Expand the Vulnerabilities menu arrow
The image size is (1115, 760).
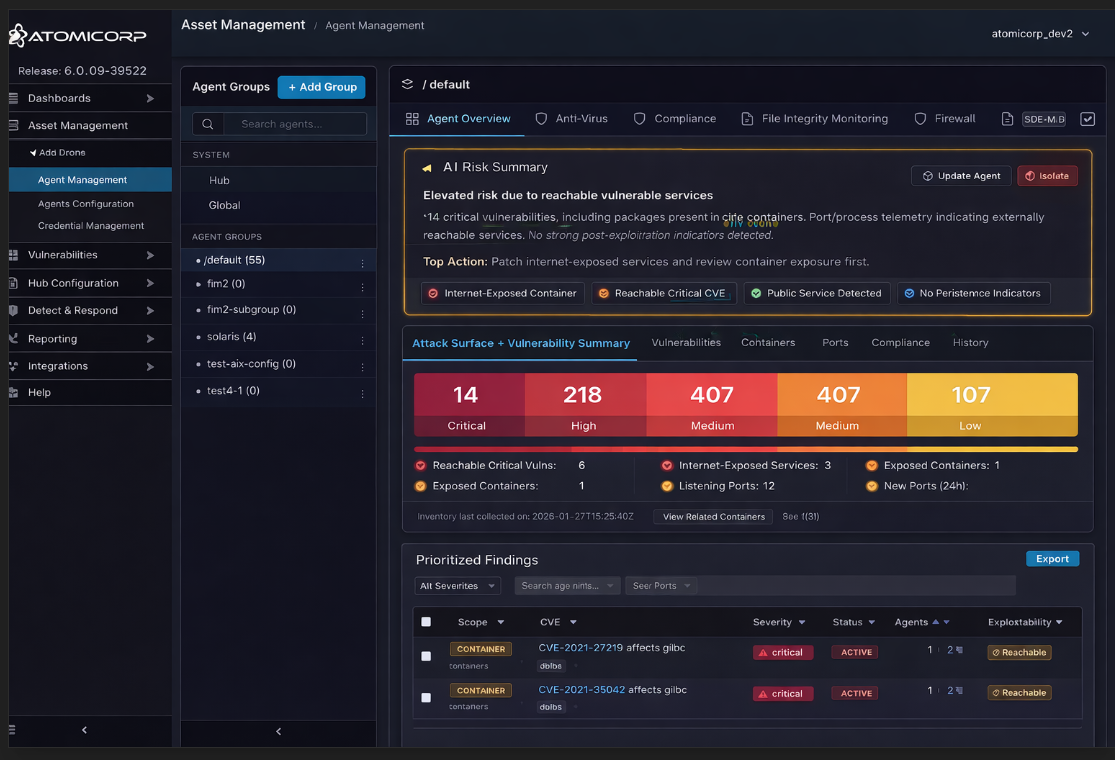click(150, 255)
